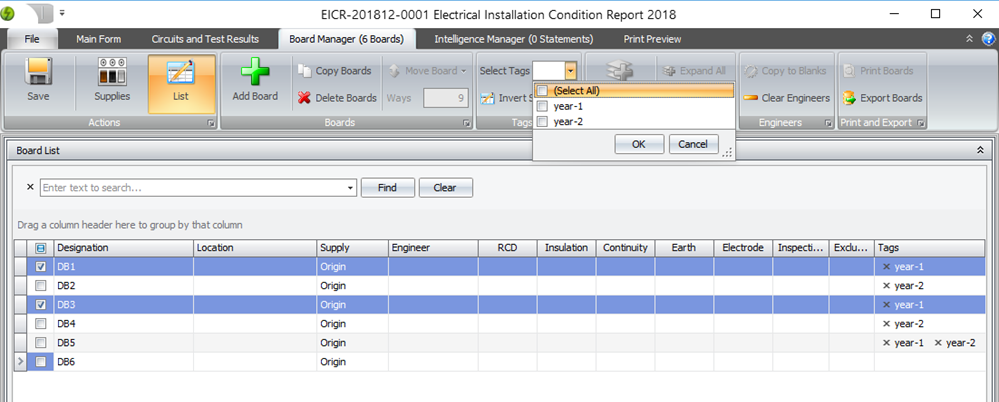Viewport: 999px width, 402px height.
Task: Switch to Circuits and Test Results tab
Action: [x=205, y=39]
